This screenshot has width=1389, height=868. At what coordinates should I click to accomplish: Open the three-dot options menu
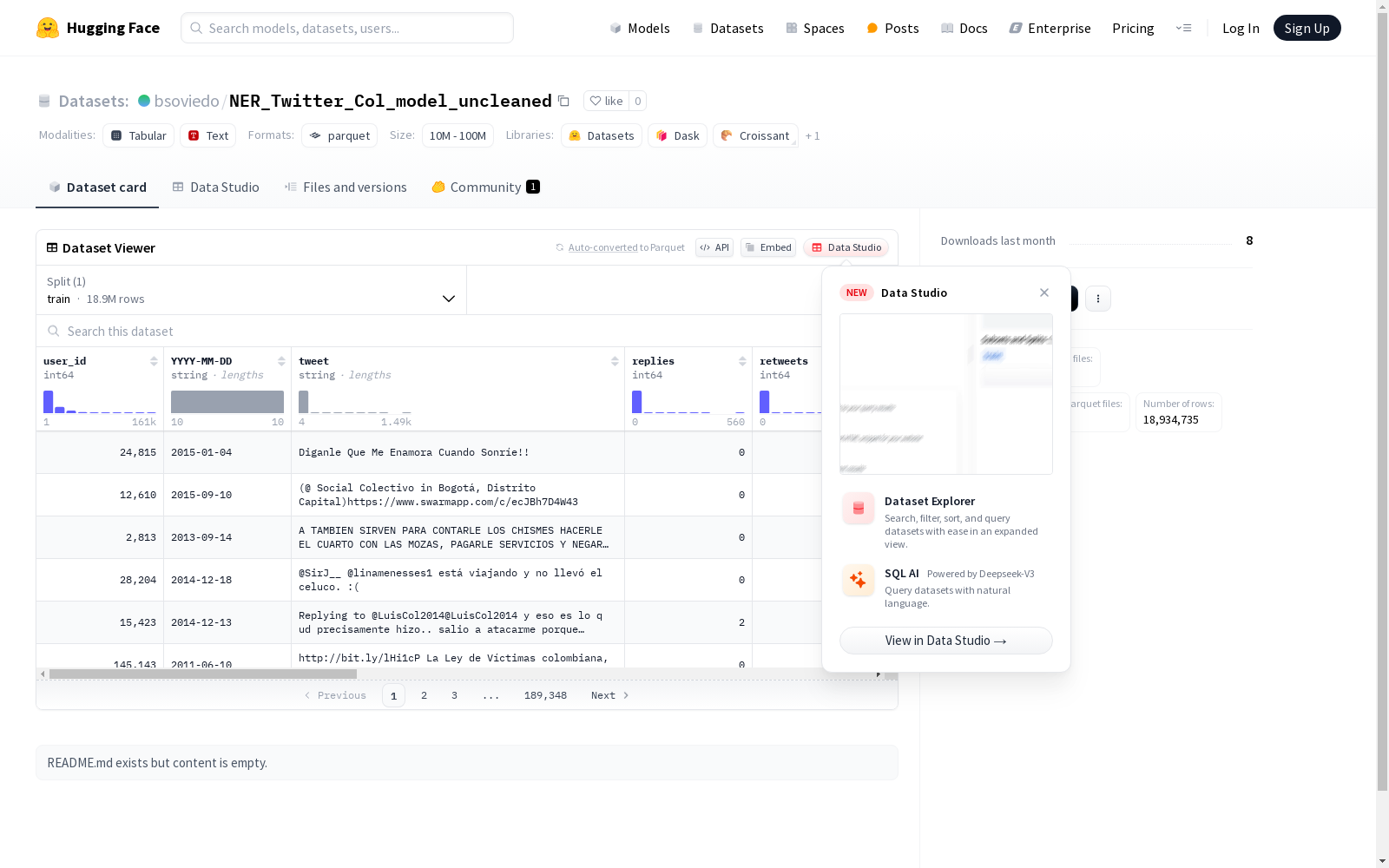(x=1098, y=299)
